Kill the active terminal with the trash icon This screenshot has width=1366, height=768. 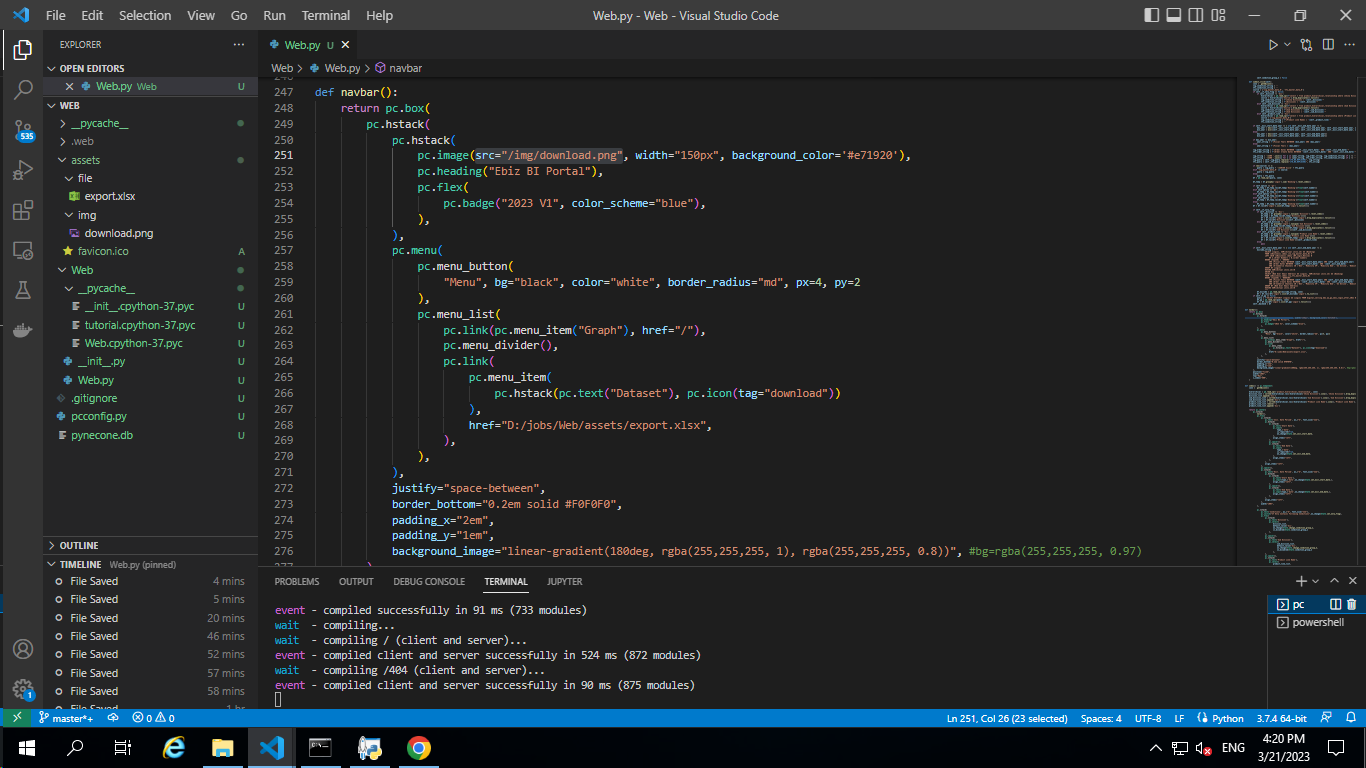1351,604
